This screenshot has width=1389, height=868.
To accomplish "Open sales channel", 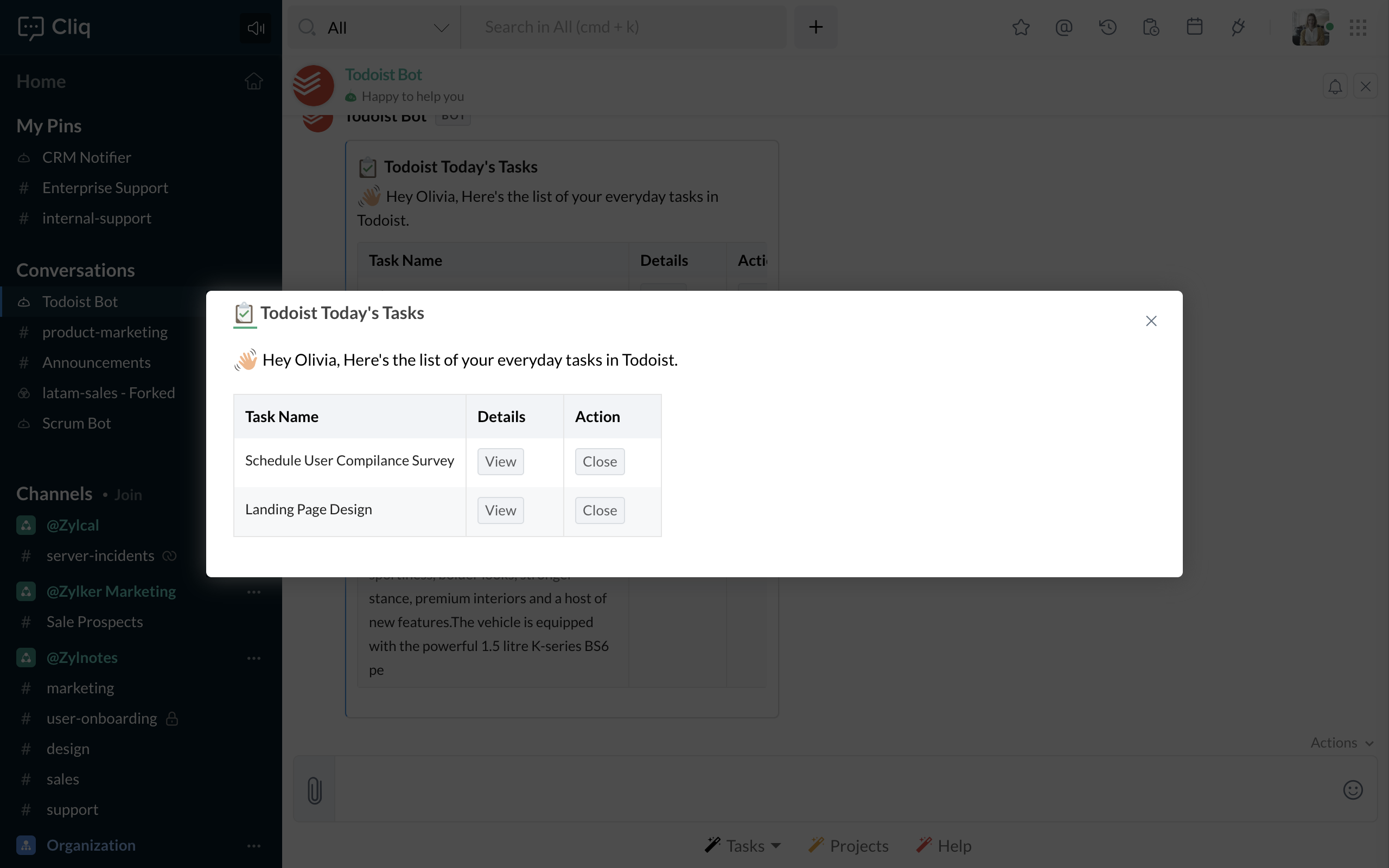I will pyautogui.click(x=62, y=779).
